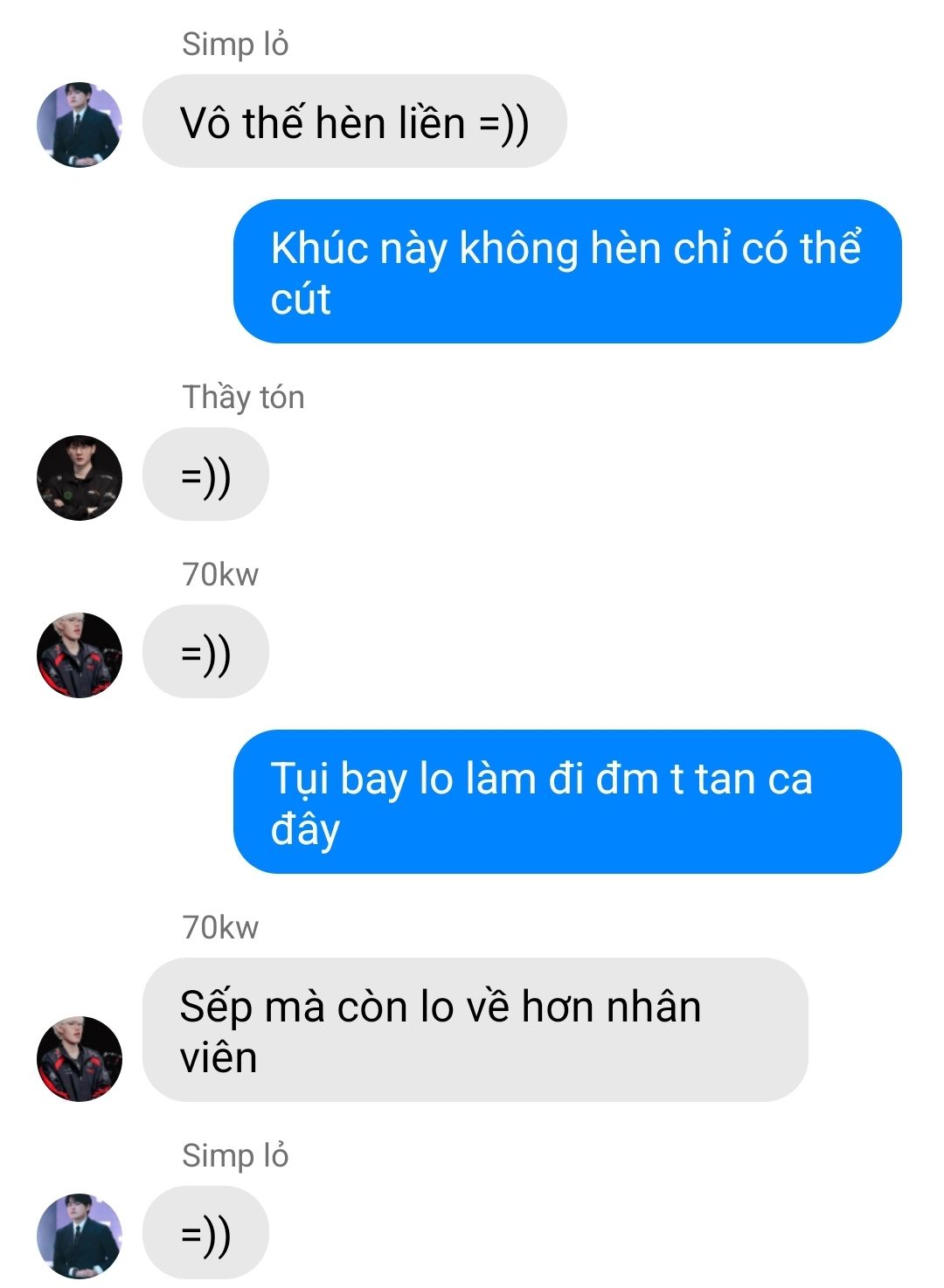
Task: Tap Thầy tón's profile picture
Action: 80,478
